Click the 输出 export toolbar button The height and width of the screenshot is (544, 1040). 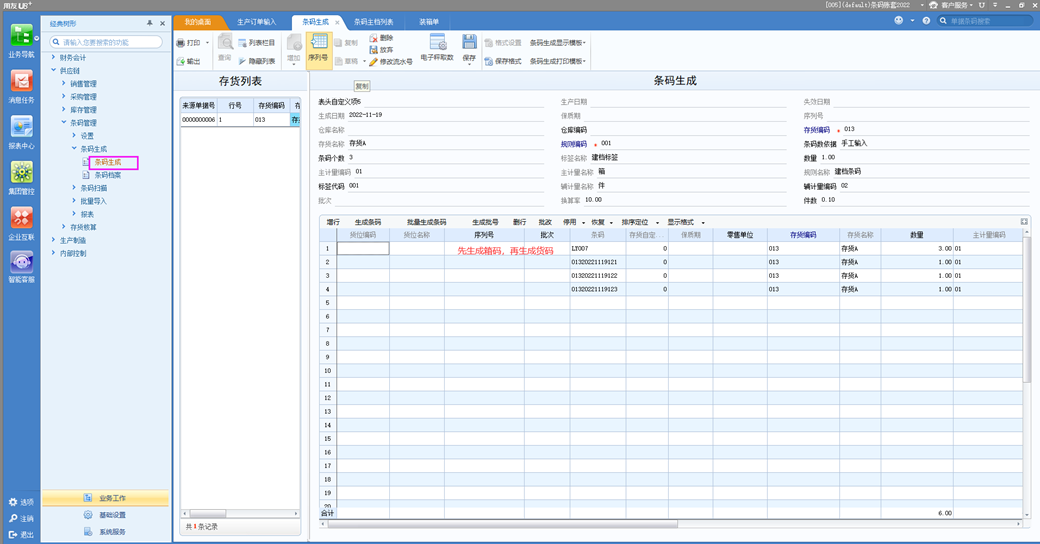(188, 61)
